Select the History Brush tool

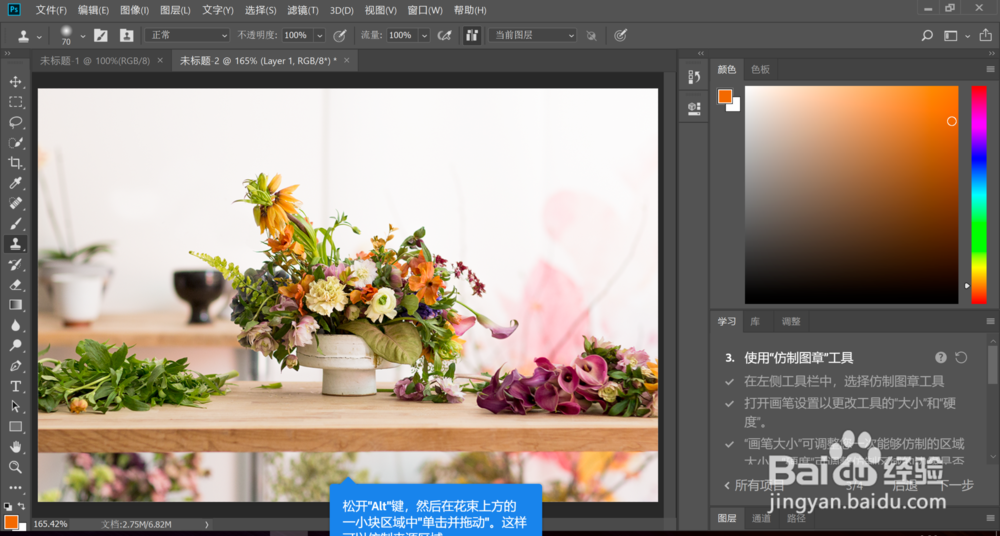(16, 264)
